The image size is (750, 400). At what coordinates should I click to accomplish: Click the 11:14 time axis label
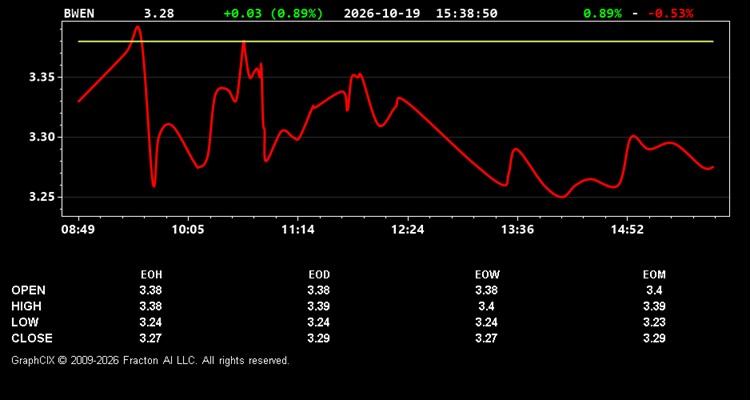point(298,230)
